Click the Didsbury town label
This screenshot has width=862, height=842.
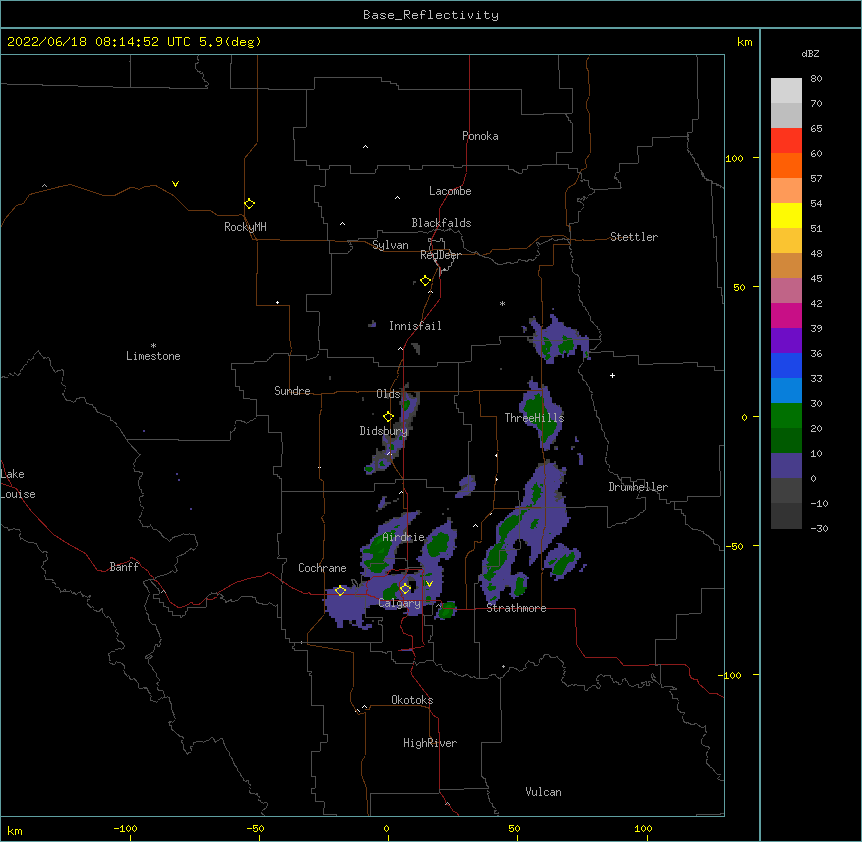tap(384, 431)
